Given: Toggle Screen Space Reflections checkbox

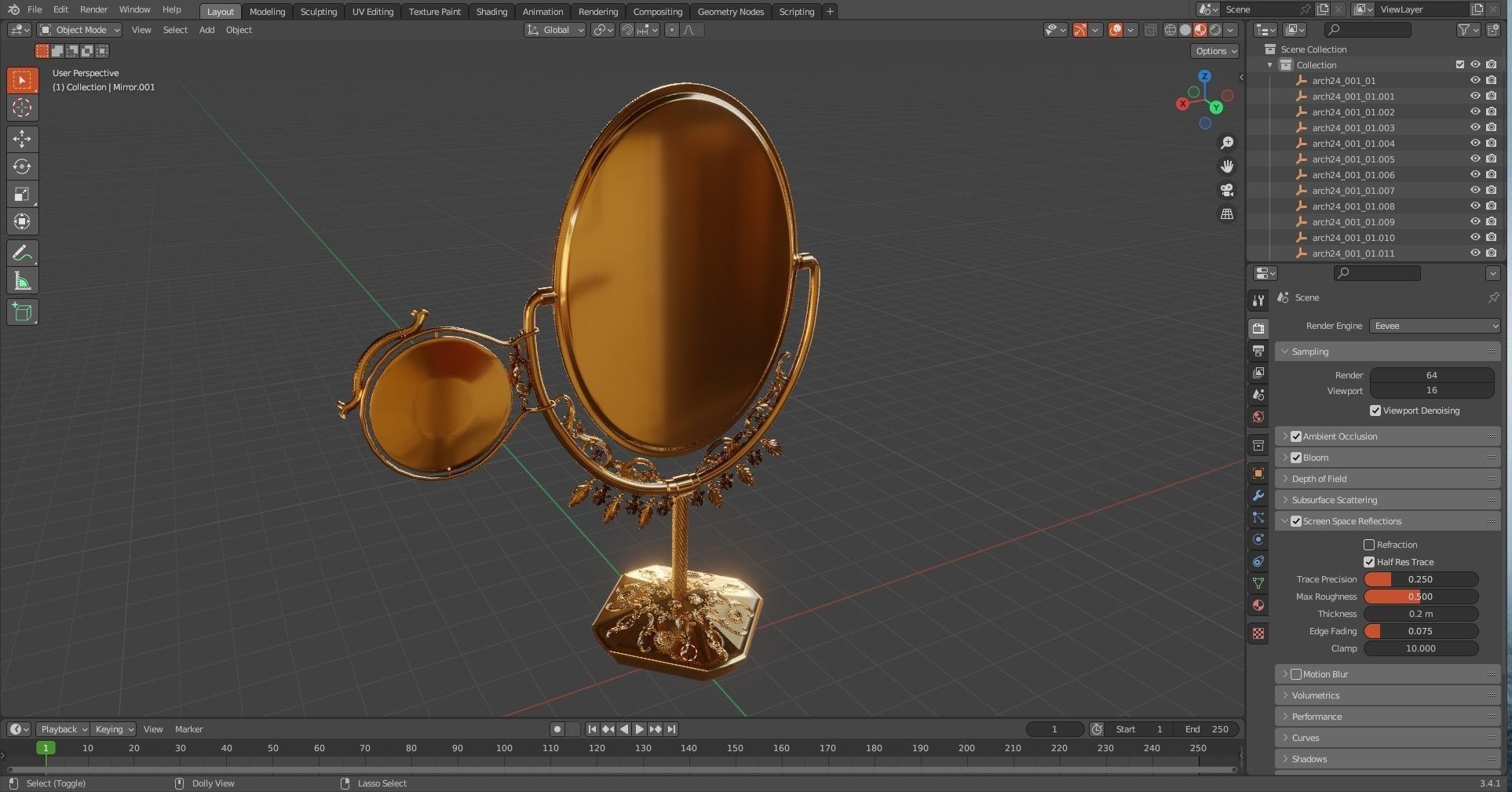Looking at the screenshot, I should (x=1296, y=521).
